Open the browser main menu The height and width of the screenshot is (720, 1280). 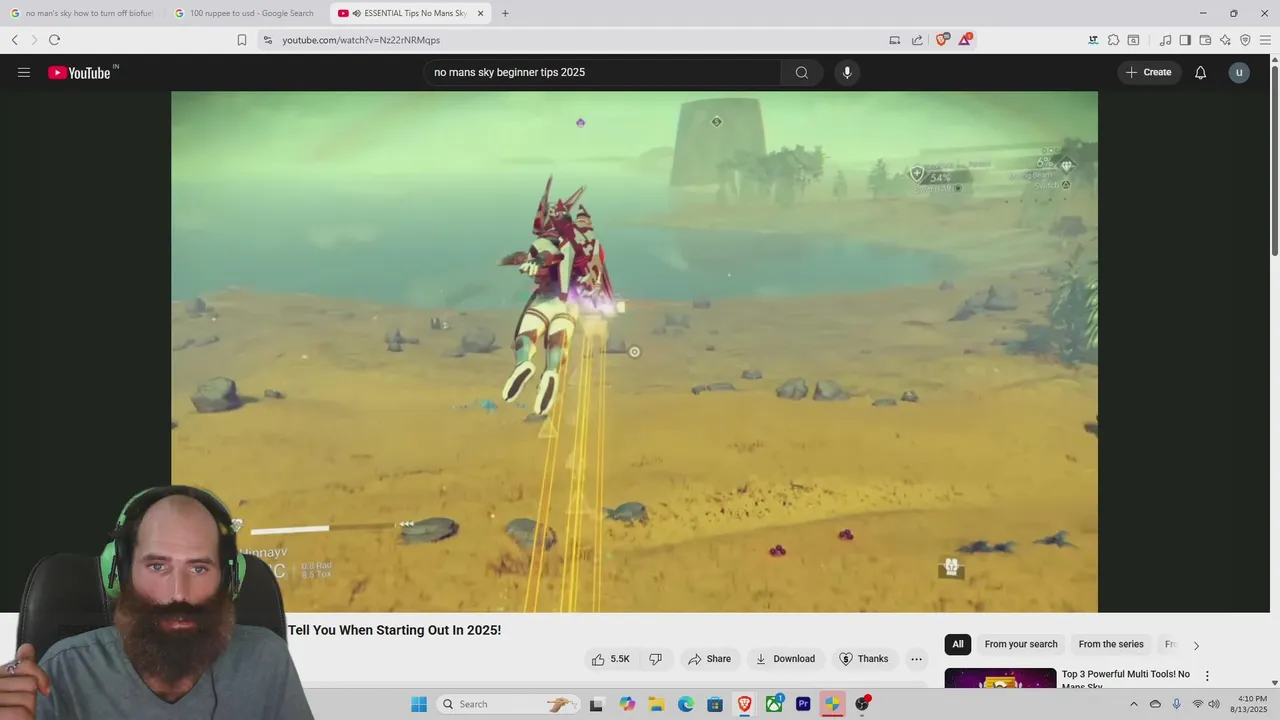coord(1265,40)
